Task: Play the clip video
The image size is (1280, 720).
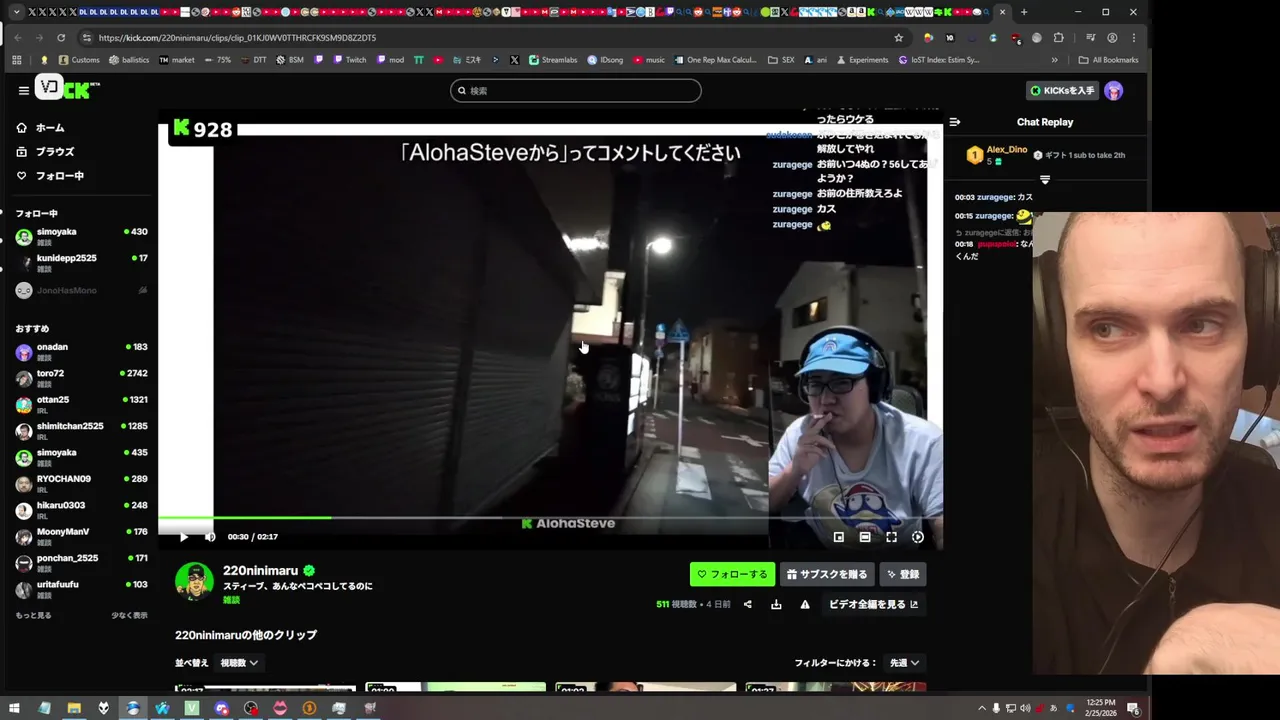Action: [184, 537]
